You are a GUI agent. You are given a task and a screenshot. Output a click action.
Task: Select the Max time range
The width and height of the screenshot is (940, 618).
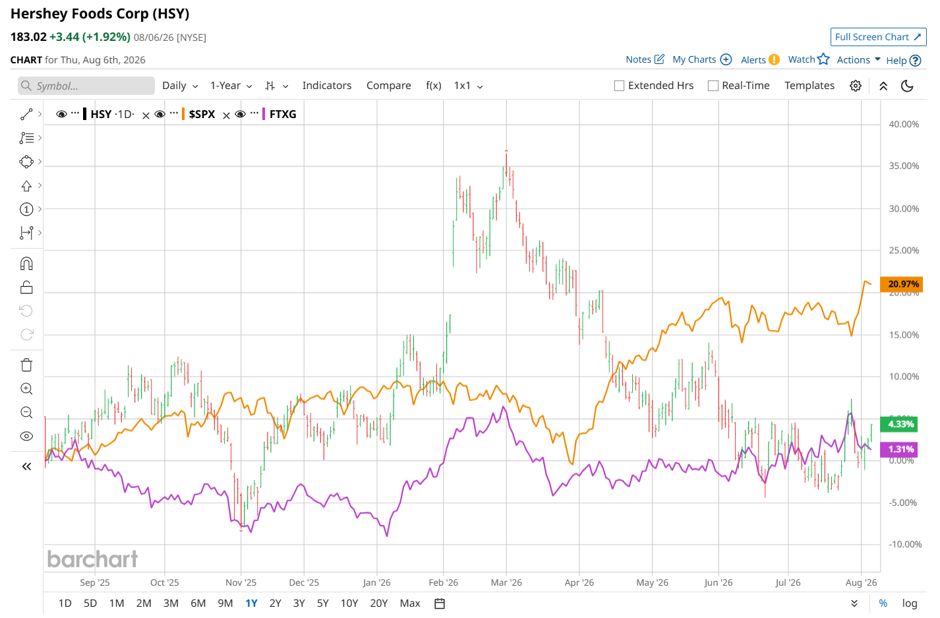(410, 604)
